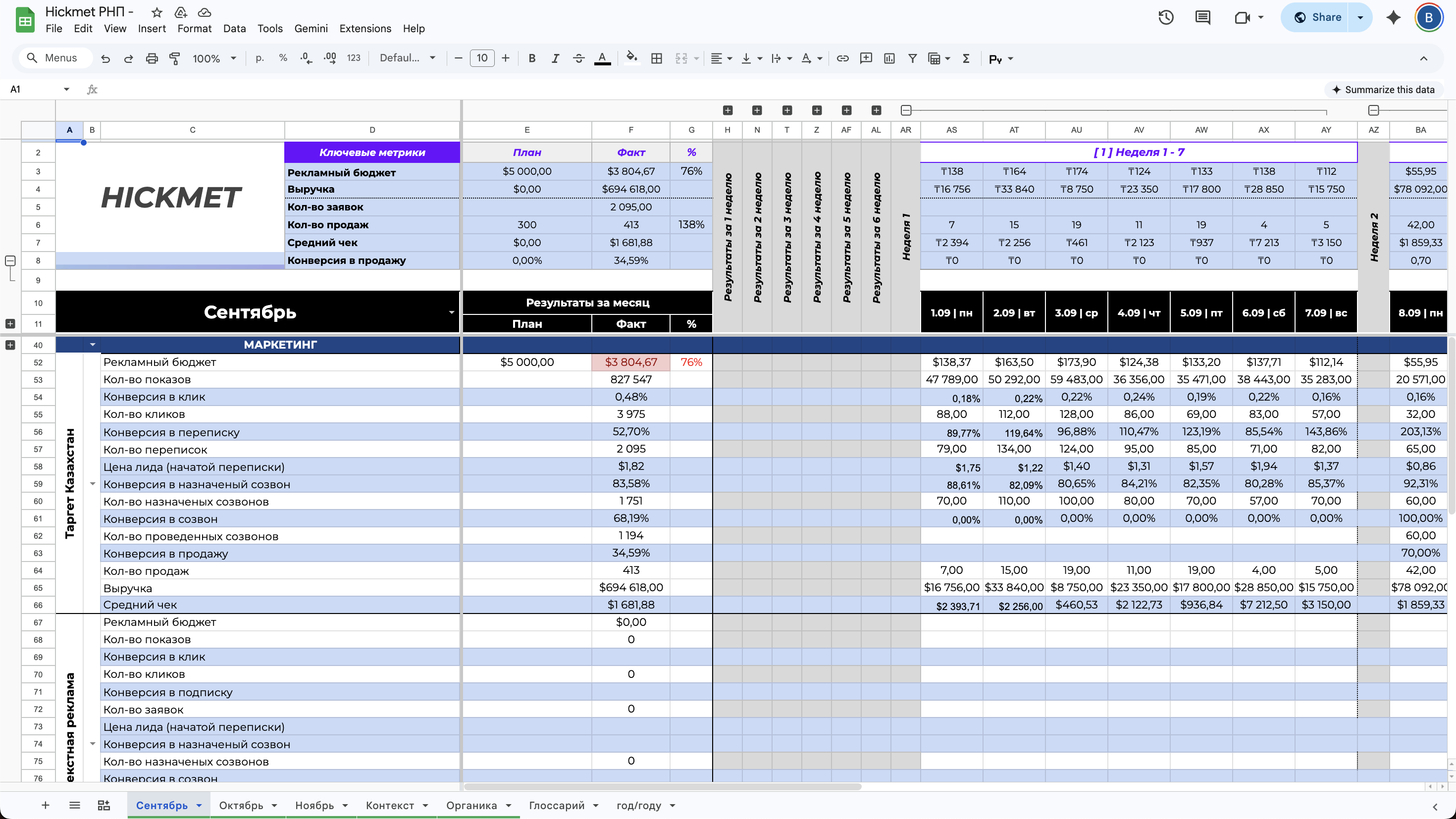Format selection as currency р.
The image size is (1456, 819).
tap(260, 58)
